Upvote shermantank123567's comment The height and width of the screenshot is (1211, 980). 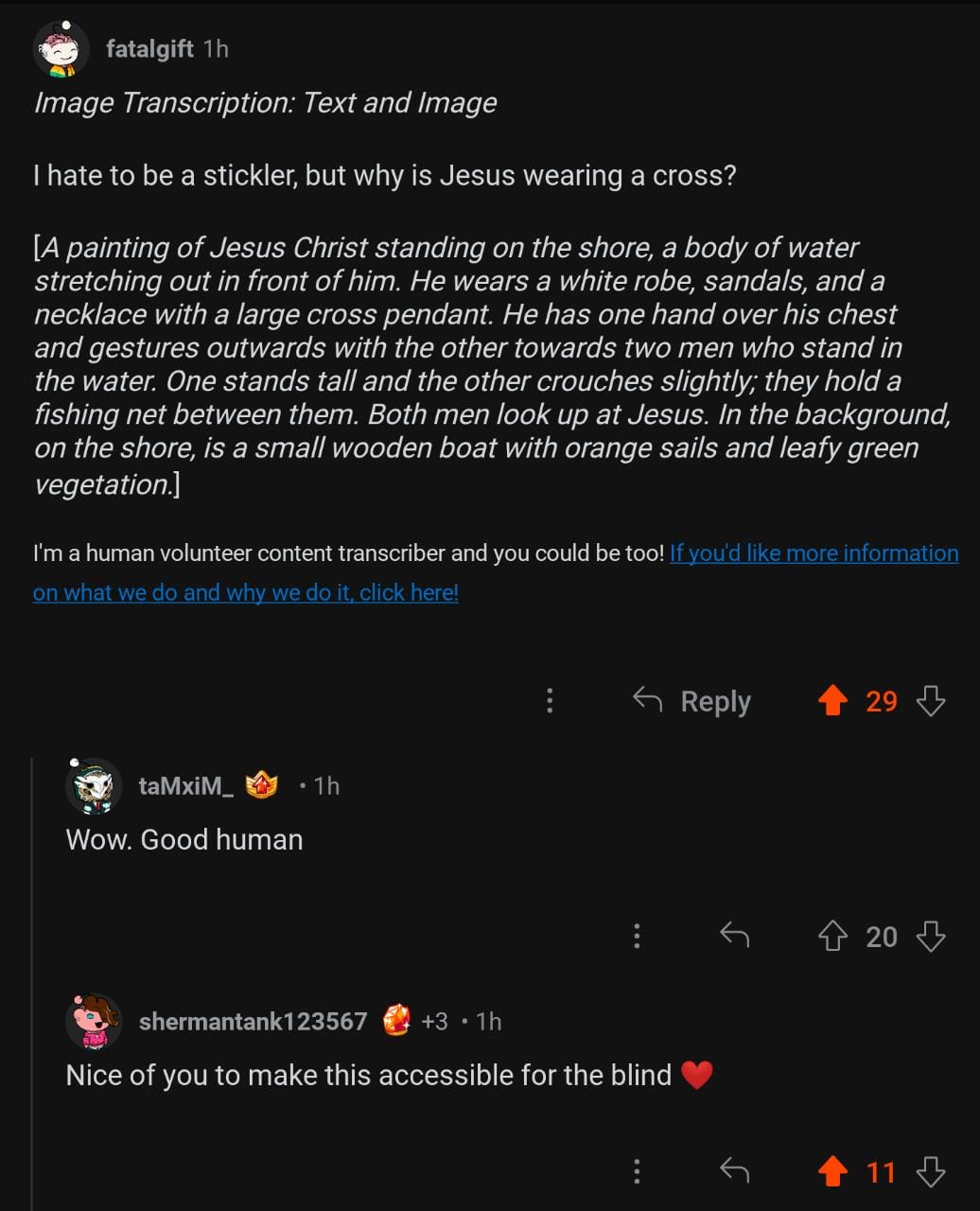pos(832,1172)
